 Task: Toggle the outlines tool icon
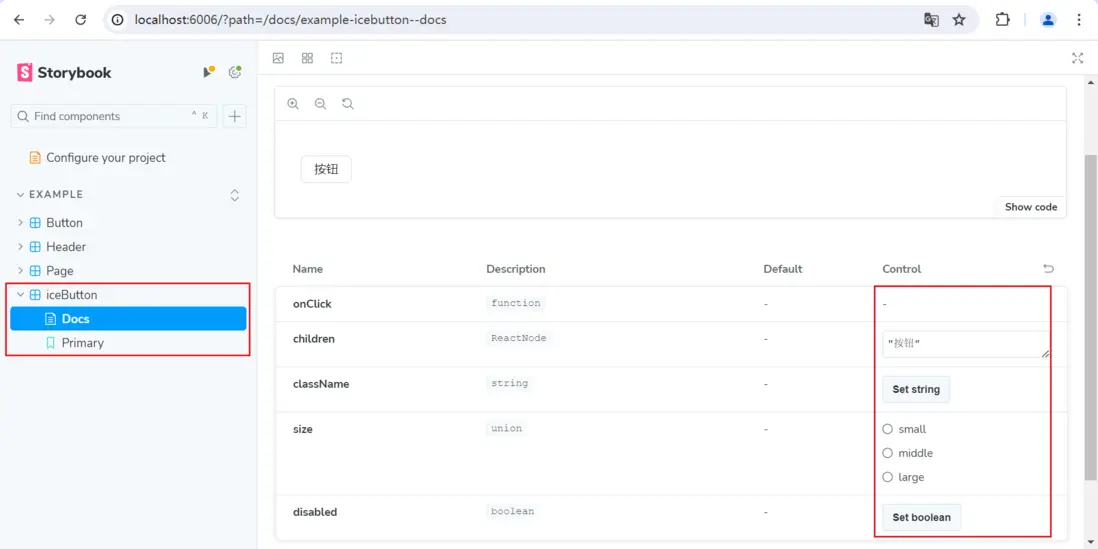coord(336,58)
